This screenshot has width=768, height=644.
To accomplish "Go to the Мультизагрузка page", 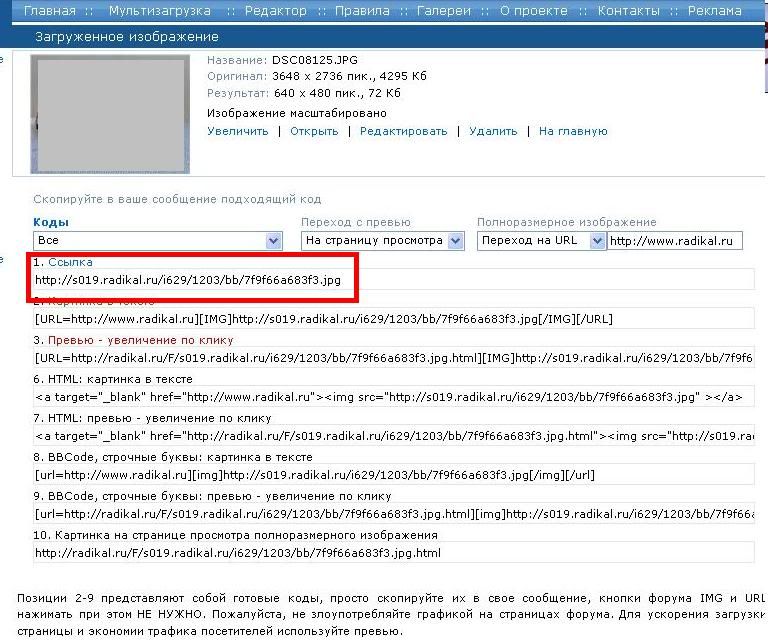I will (x=159, y=11).
